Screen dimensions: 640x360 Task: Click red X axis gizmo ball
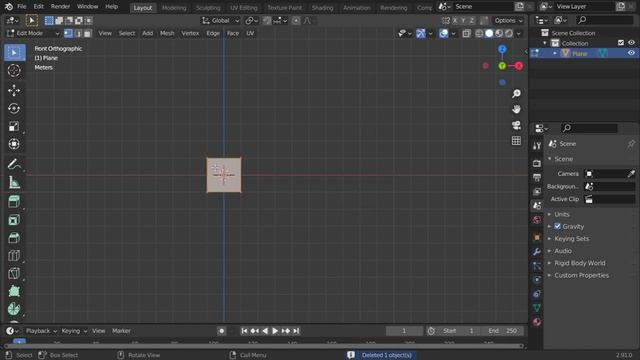[x=519, y=66]
